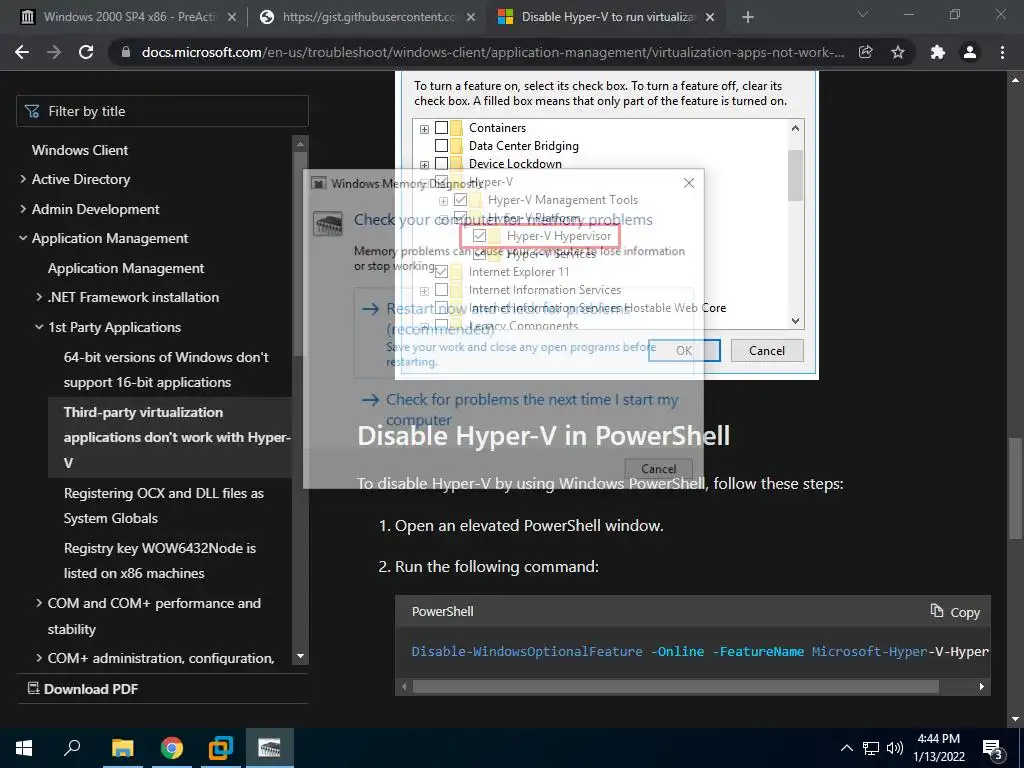Tick Internet Information Services checkbox
The image size is (1024, 768).
441,289
